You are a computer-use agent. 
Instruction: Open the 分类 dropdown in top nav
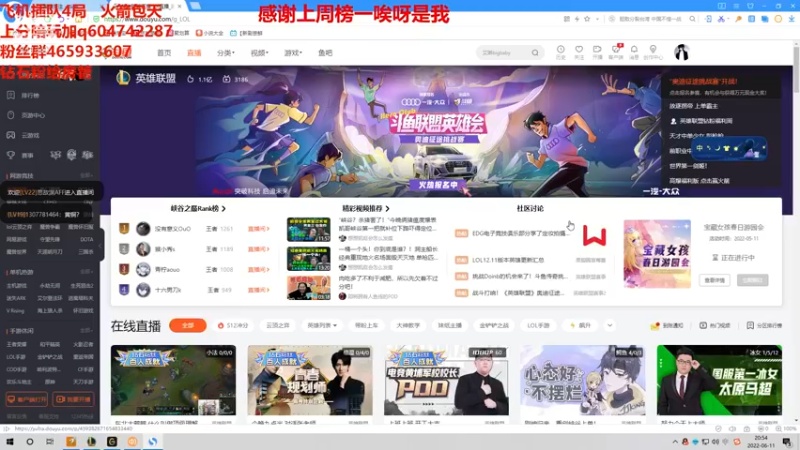(226, 53)
